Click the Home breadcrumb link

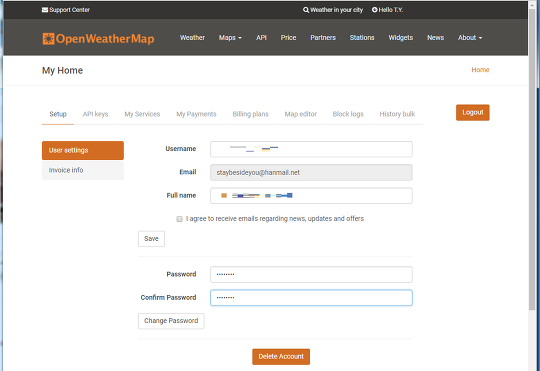[480, 70]
